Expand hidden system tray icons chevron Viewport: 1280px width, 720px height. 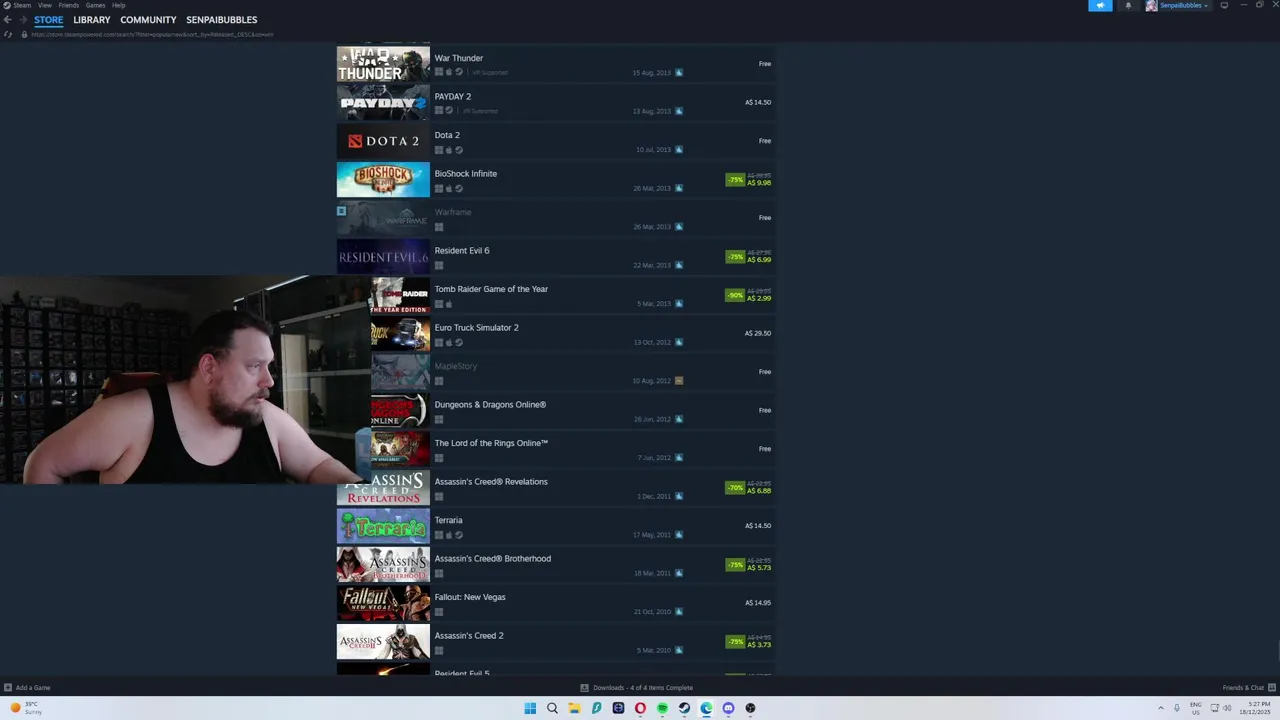[1161, 708]
